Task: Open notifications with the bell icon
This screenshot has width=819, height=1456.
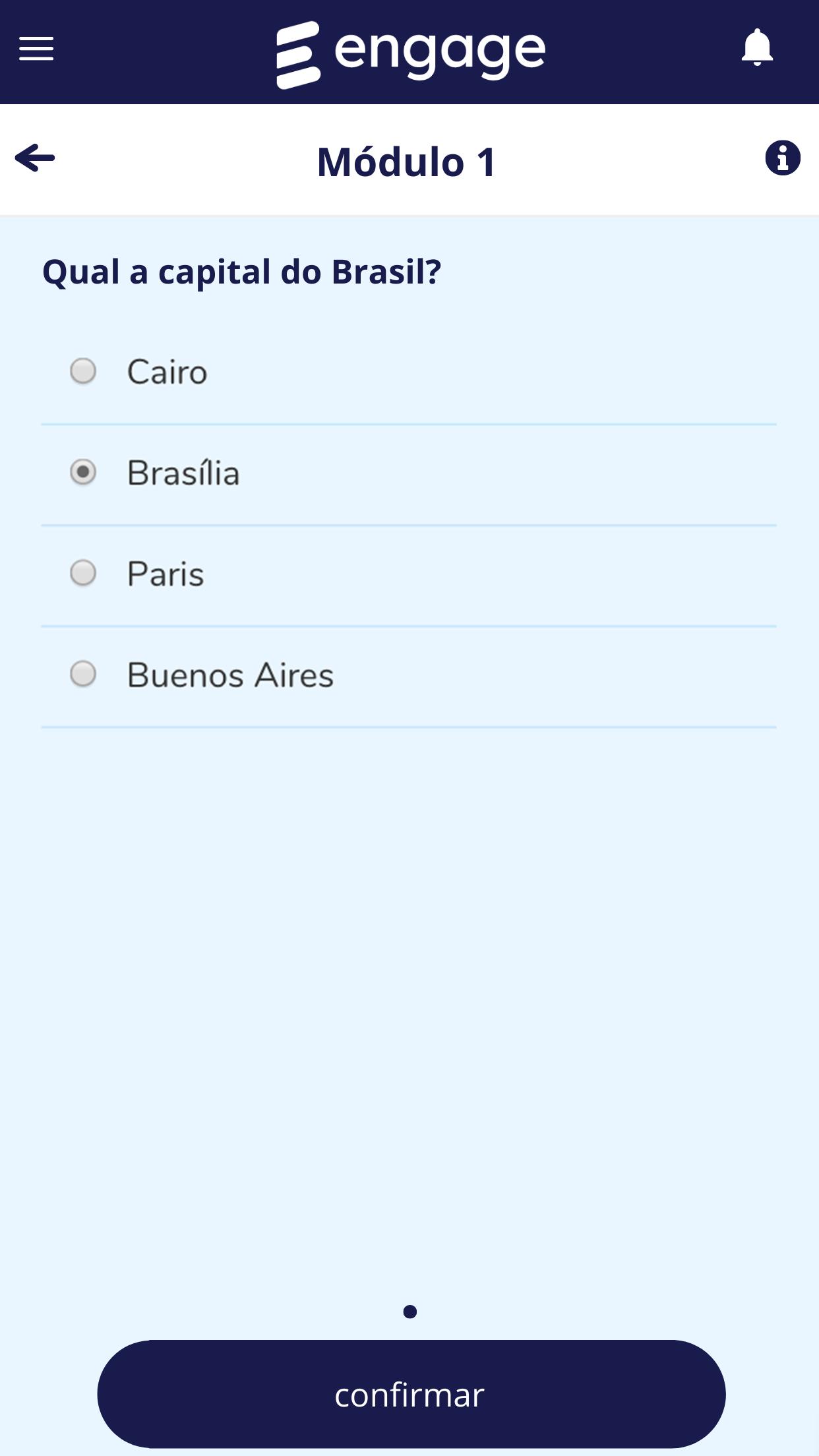Action: (x=757, y=47)
